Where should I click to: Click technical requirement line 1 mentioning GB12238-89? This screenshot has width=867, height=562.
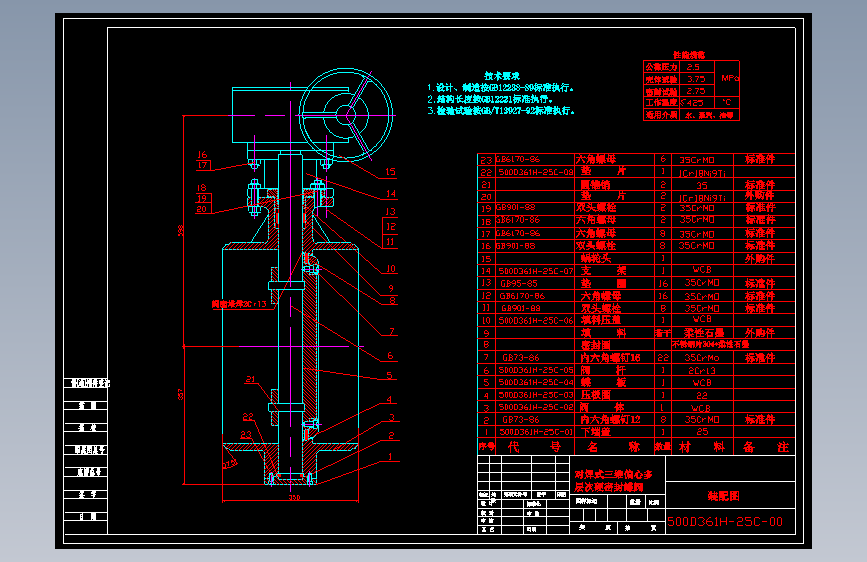[x=500, y=87]
